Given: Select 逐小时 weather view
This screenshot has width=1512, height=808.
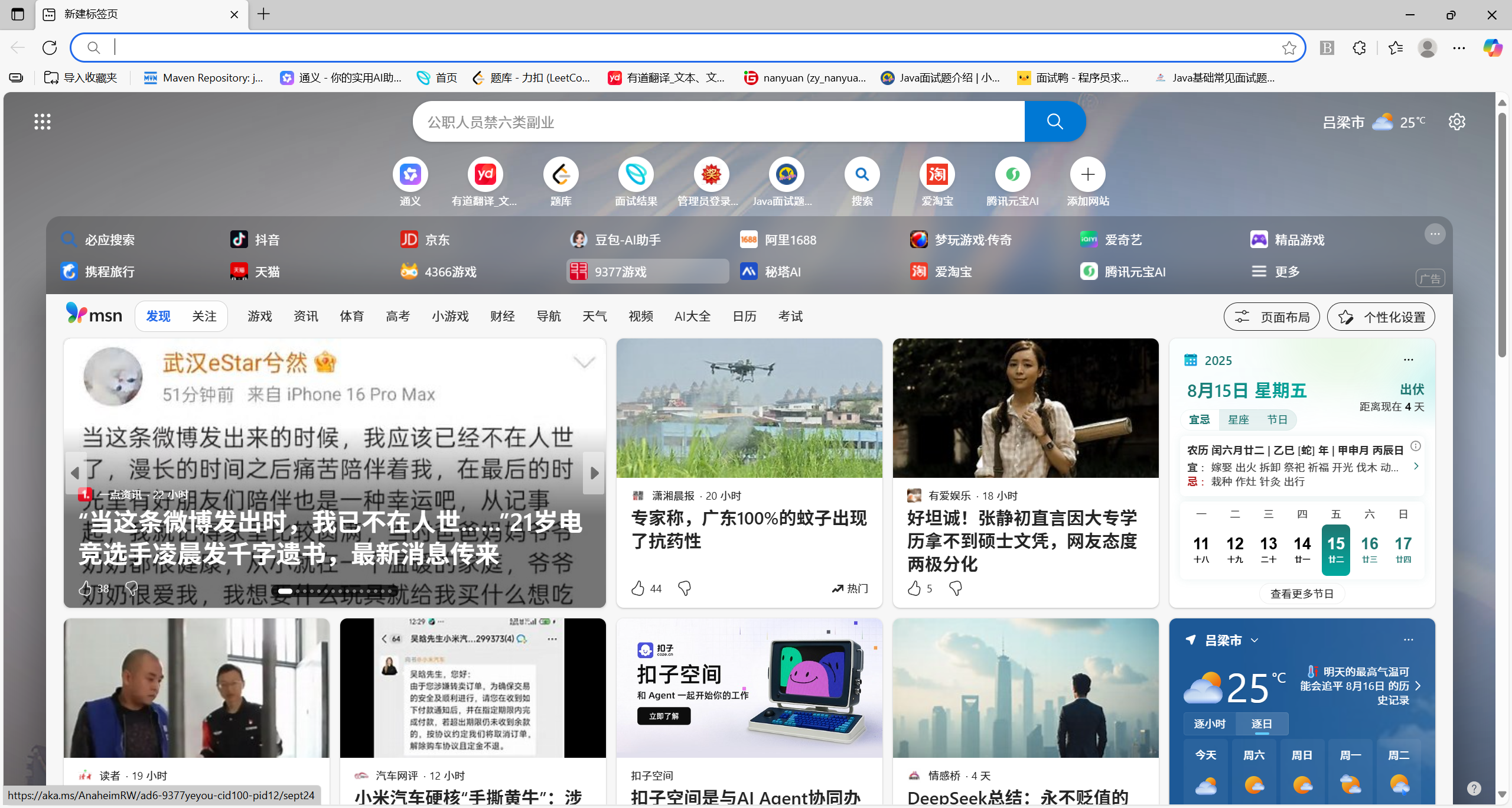Looking at the screenshot, I should tap(1210, 724).
